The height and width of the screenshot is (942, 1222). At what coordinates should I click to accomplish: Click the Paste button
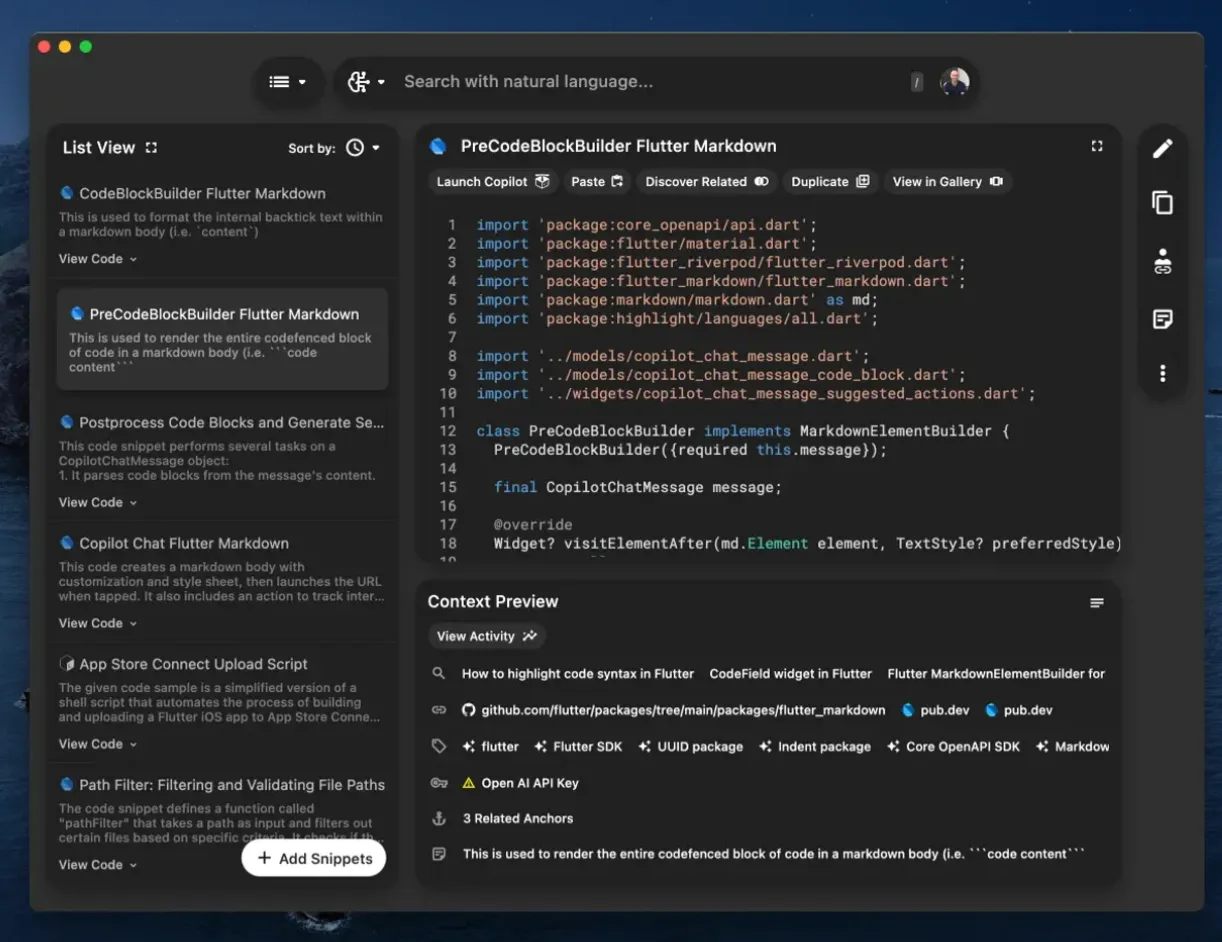coord(597,182)
